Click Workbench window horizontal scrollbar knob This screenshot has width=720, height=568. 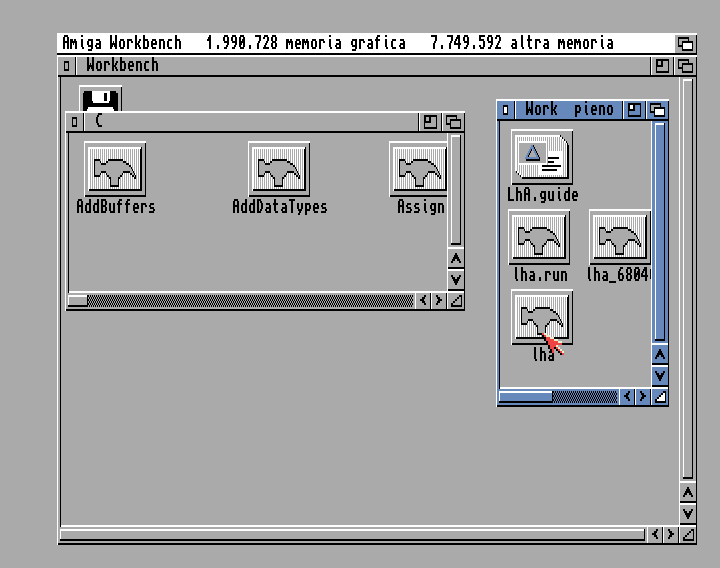(352, 534)
